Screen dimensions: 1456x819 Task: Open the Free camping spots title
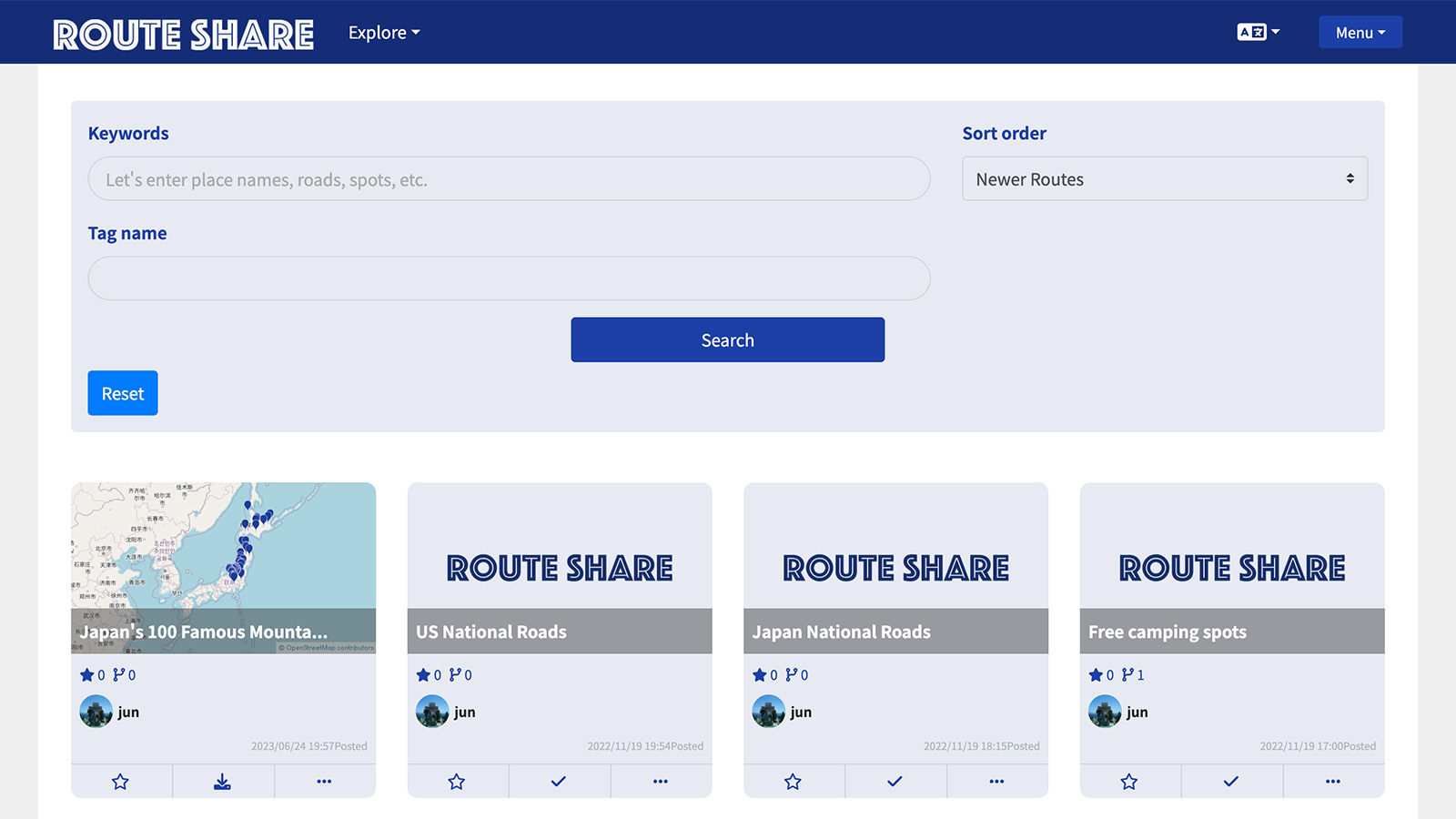(1168, 632)
